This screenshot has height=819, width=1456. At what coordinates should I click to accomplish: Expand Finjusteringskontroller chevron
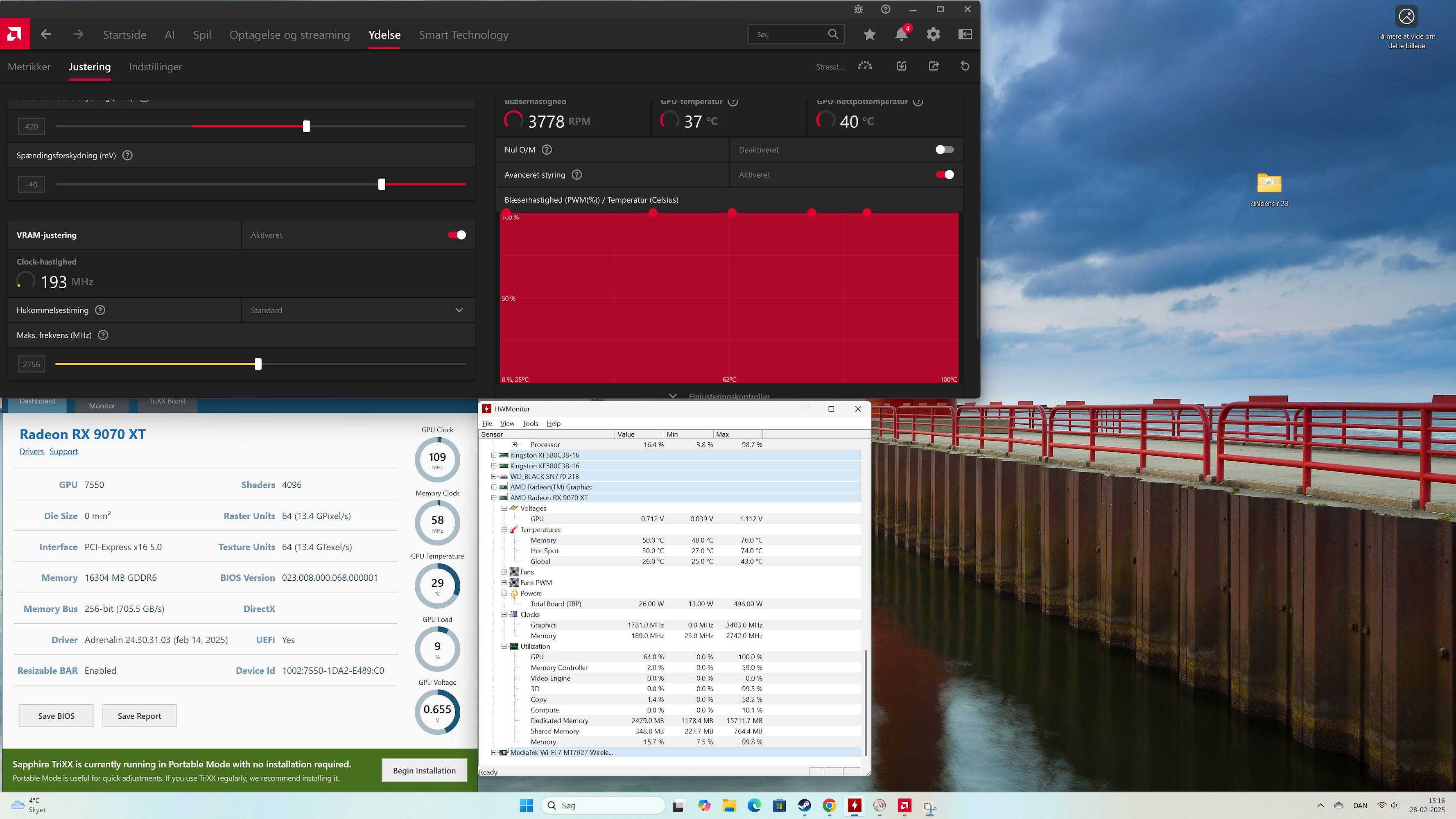point(673,396)
